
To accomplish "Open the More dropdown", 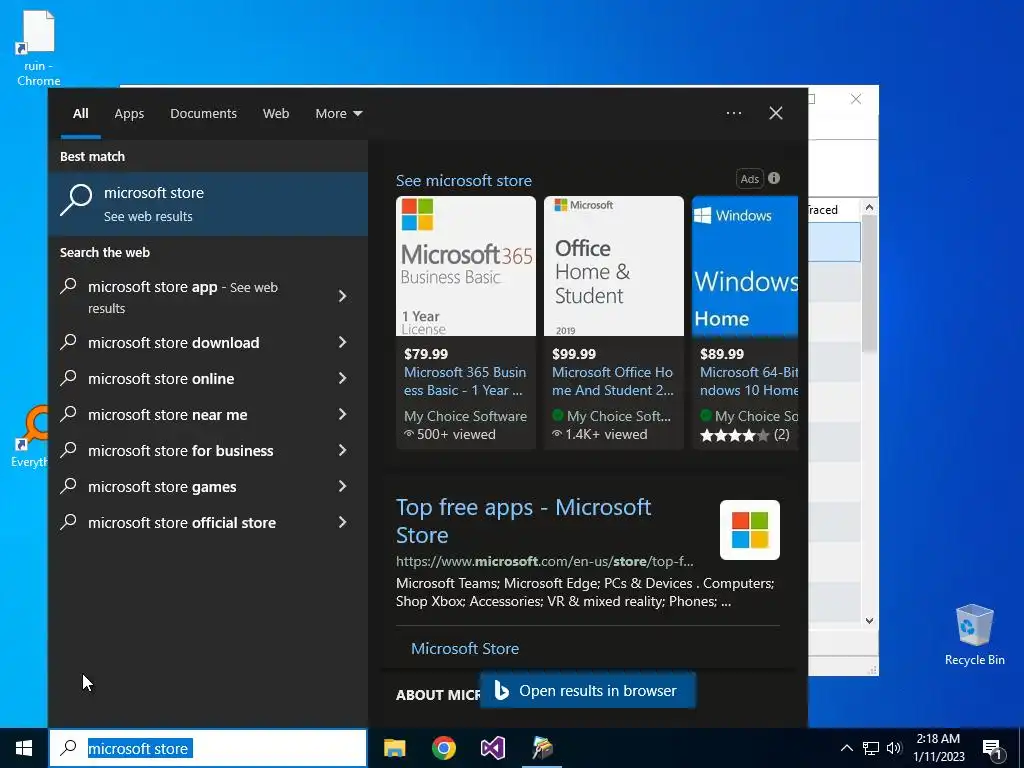I will coord(338,114).
